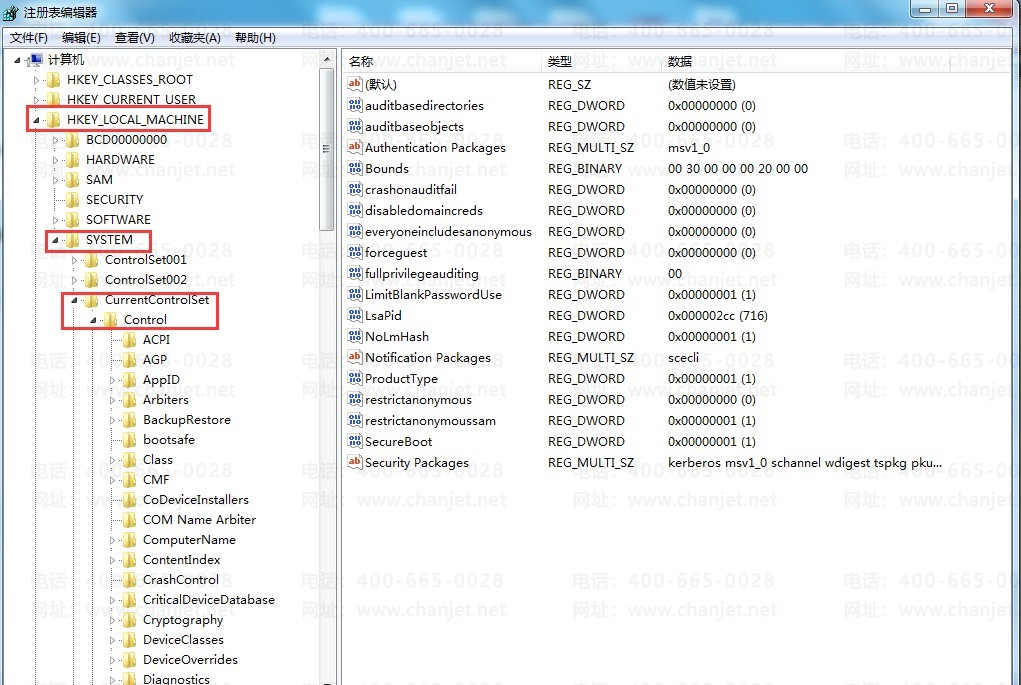The image size is (1021, 685).
Task: Sort by the 类型 column header
Action: [x=601, y=61]
